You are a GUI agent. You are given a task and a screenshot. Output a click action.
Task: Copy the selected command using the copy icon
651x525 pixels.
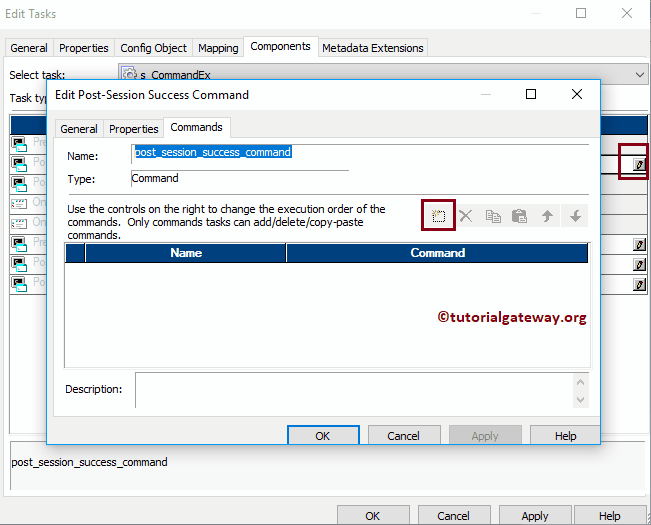493,215
